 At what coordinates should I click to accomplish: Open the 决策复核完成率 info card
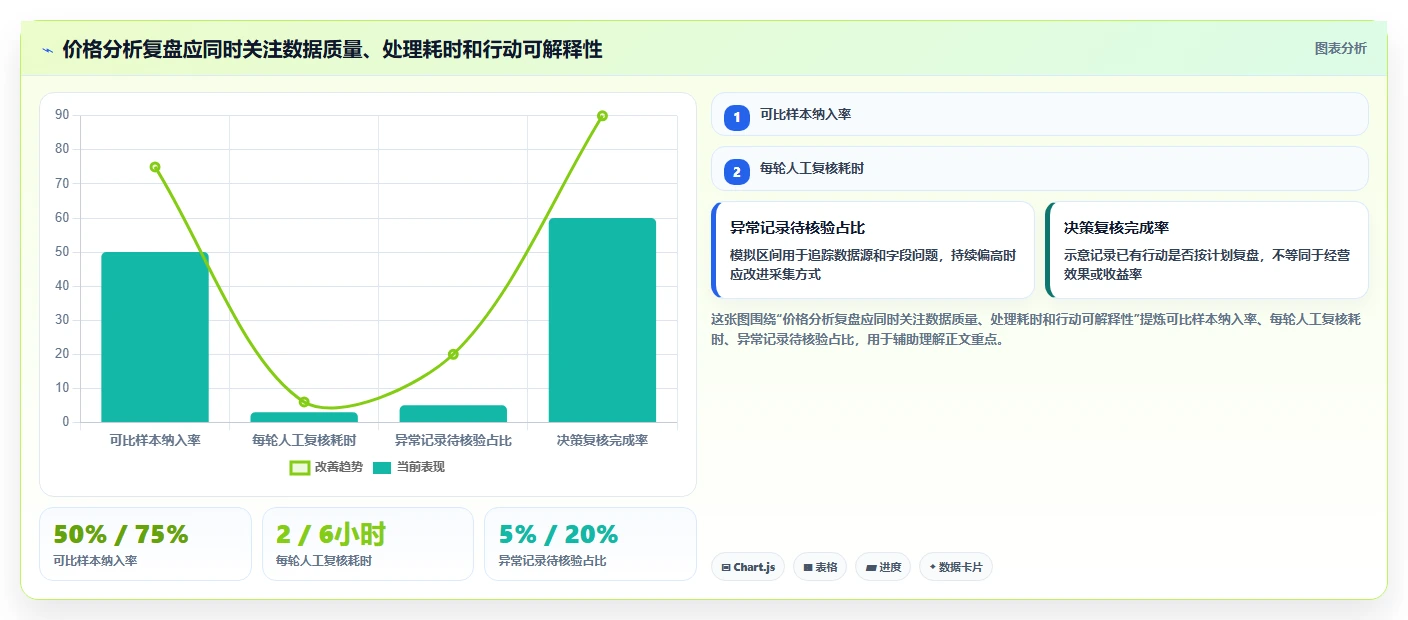coord(1207,250)
